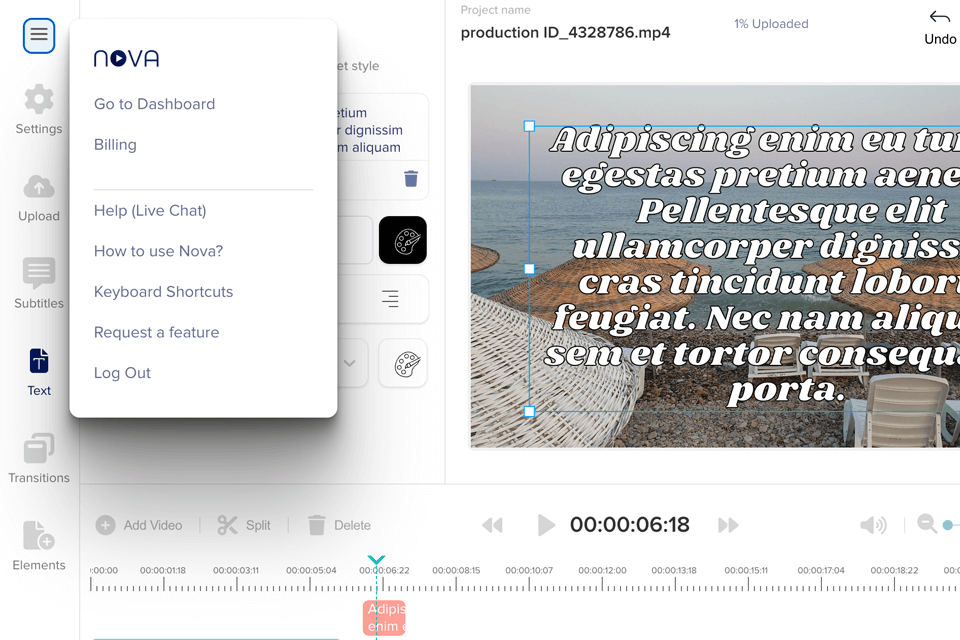Delete the text style with trash icon
The image size is (960, 640).
411,178
